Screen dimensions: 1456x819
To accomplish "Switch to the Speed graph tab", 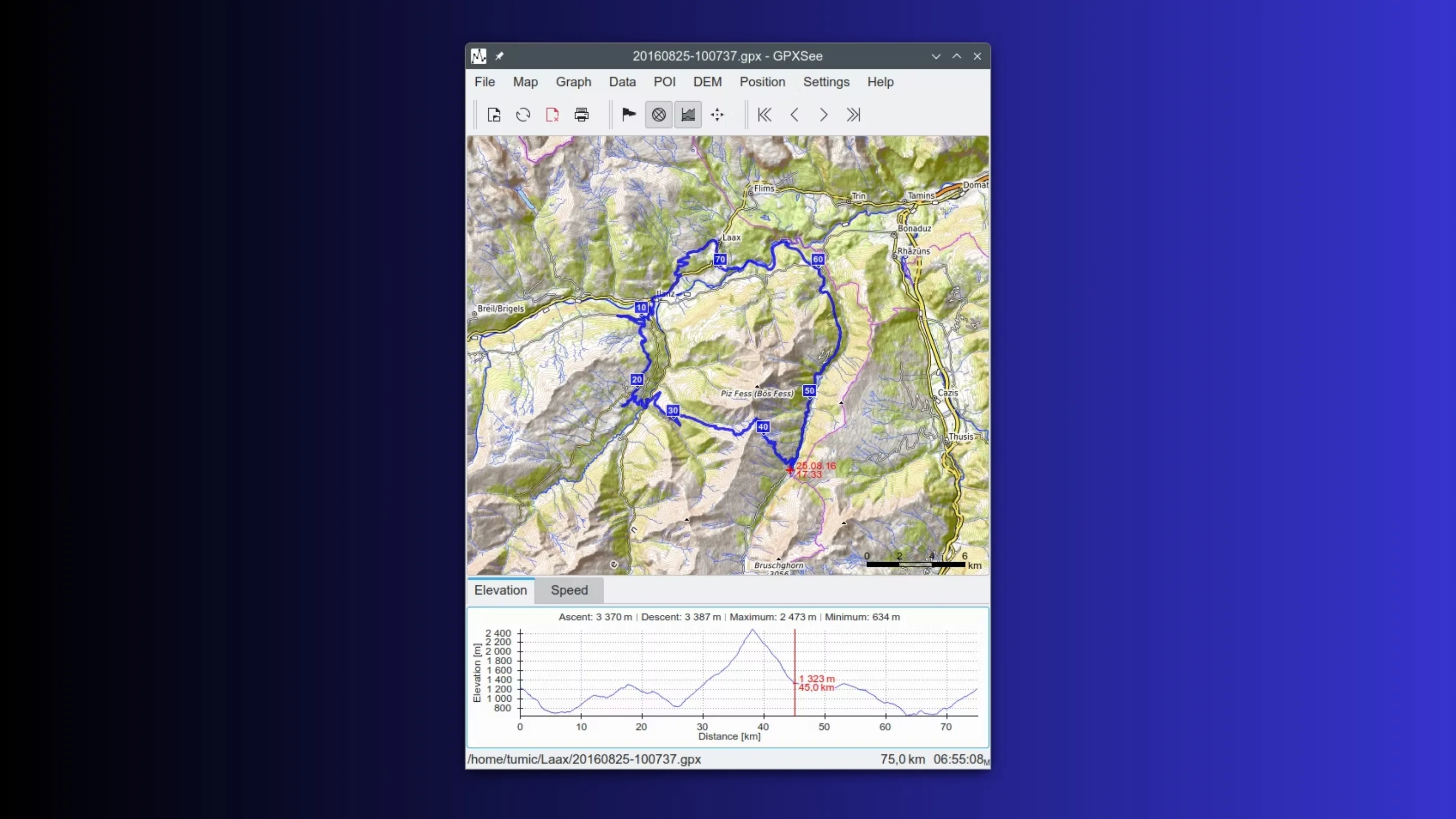I will click(x=569, y=590).
